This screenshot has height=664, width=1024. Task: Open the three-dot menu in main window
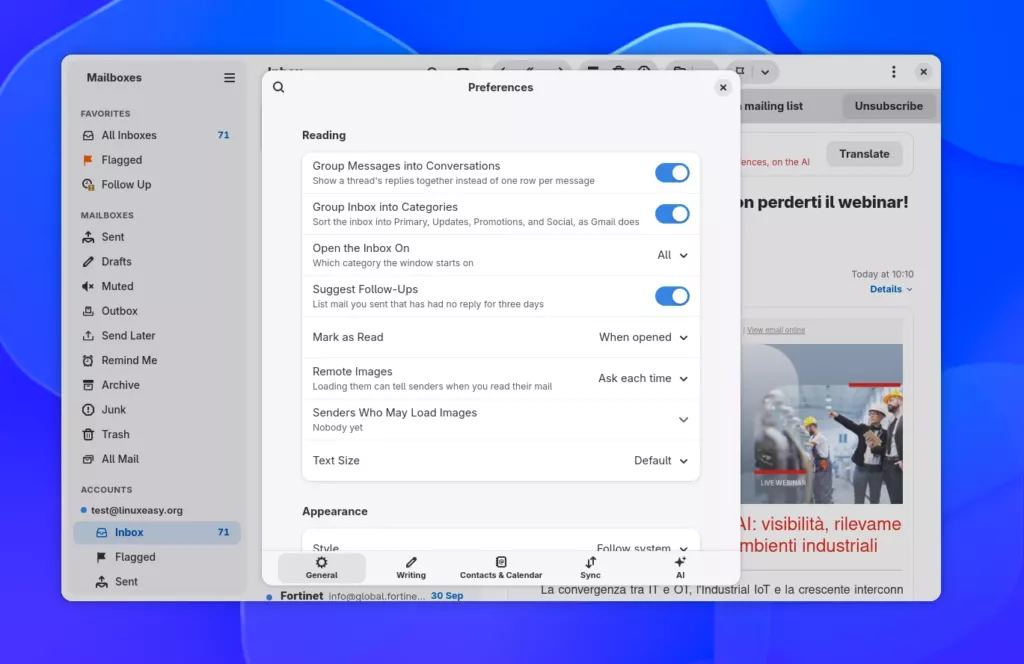pos(893,72)
